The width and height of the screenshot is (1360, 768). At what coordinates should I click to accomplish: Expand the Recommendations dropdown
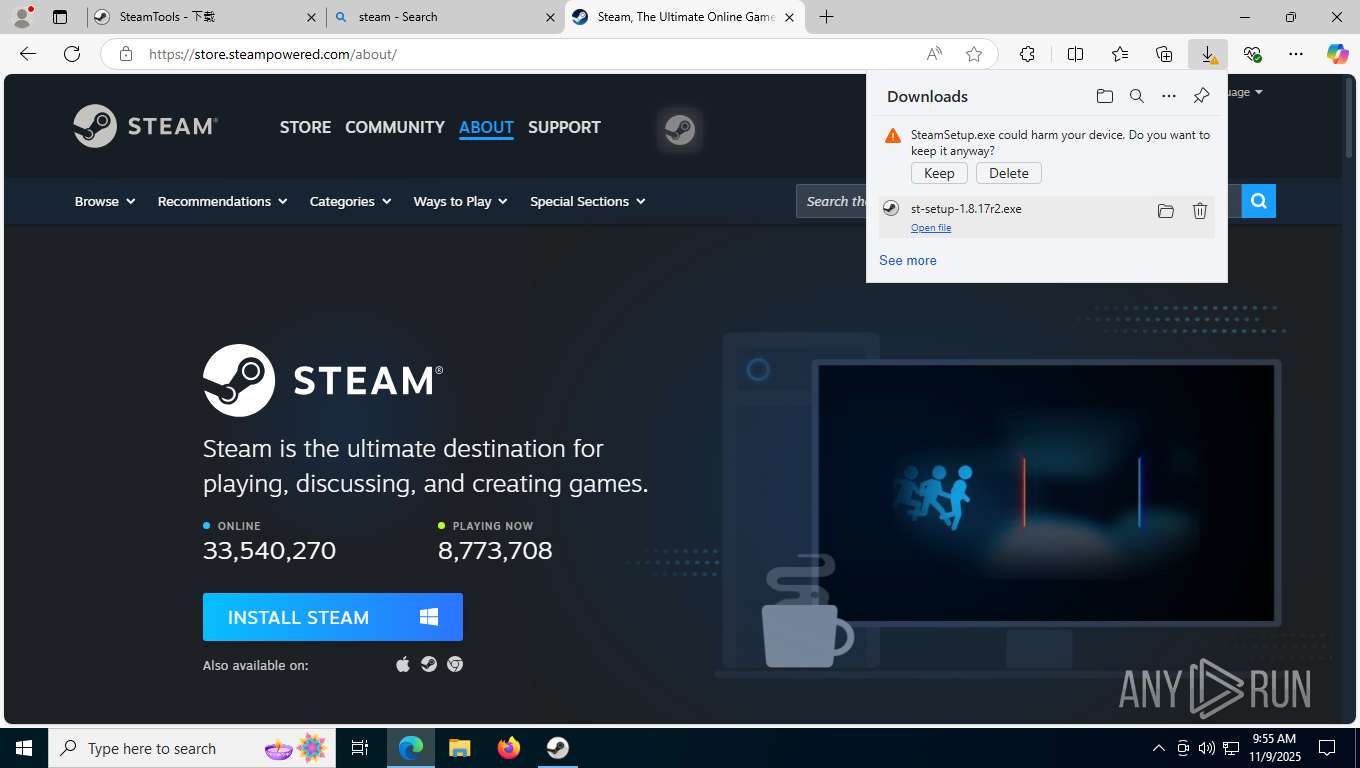(x=222, y=201)
